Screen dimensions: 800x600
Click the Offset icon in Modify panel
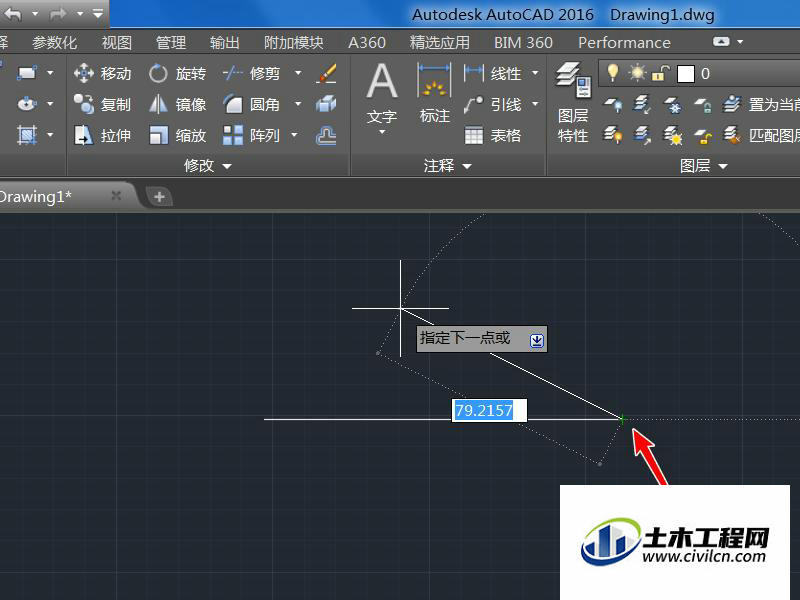coord(326,136)
